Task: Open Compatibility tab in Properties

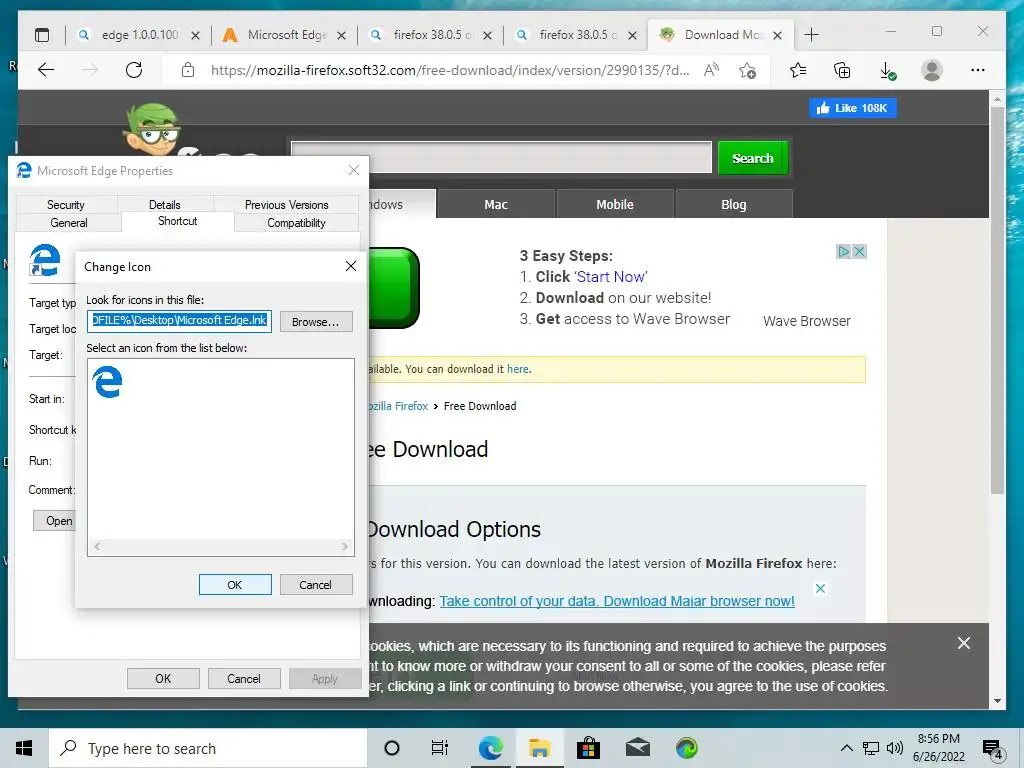Action: (x=296, y=223)
